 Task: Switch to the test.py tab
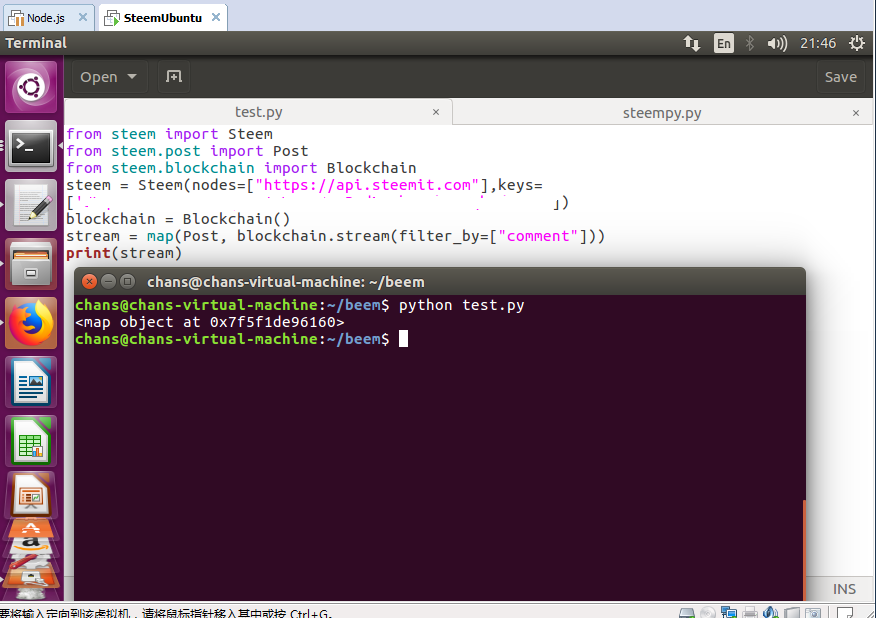[x=258, y=112]
